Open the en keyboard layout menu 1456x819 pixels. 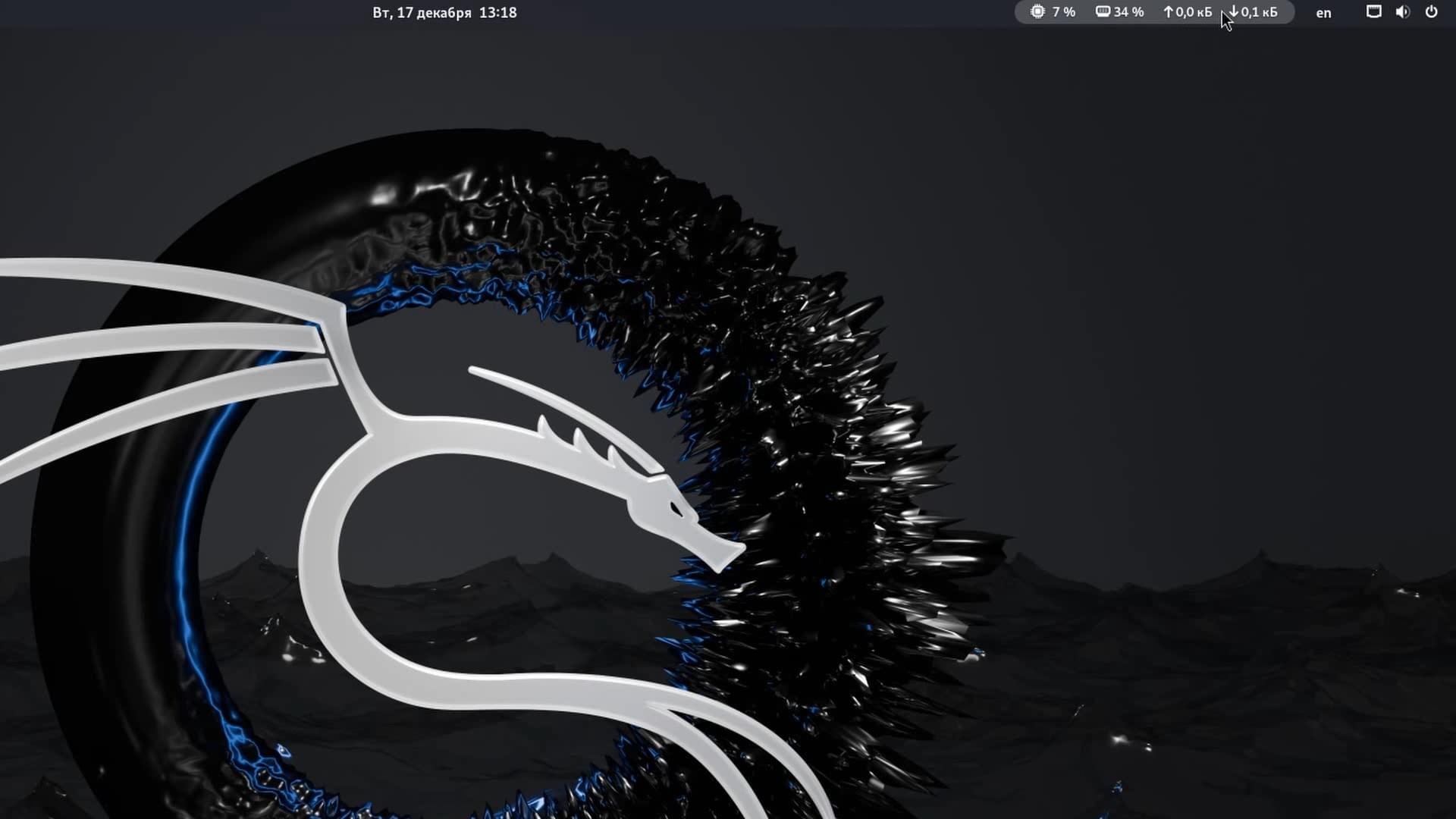[x=1323, y=13]
